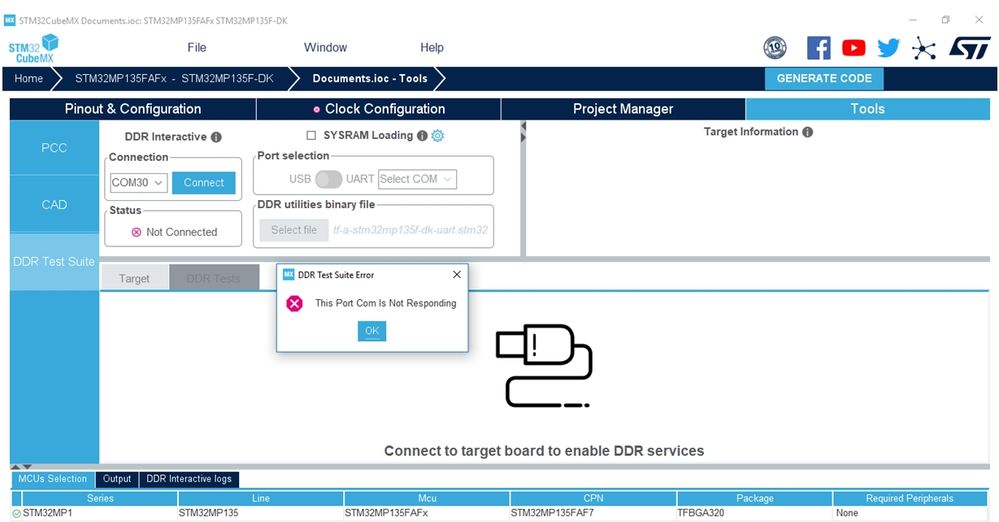This screenshot has height=522, width=999.
Task: Sort by the CPN column header
Action: coord(593,498)
